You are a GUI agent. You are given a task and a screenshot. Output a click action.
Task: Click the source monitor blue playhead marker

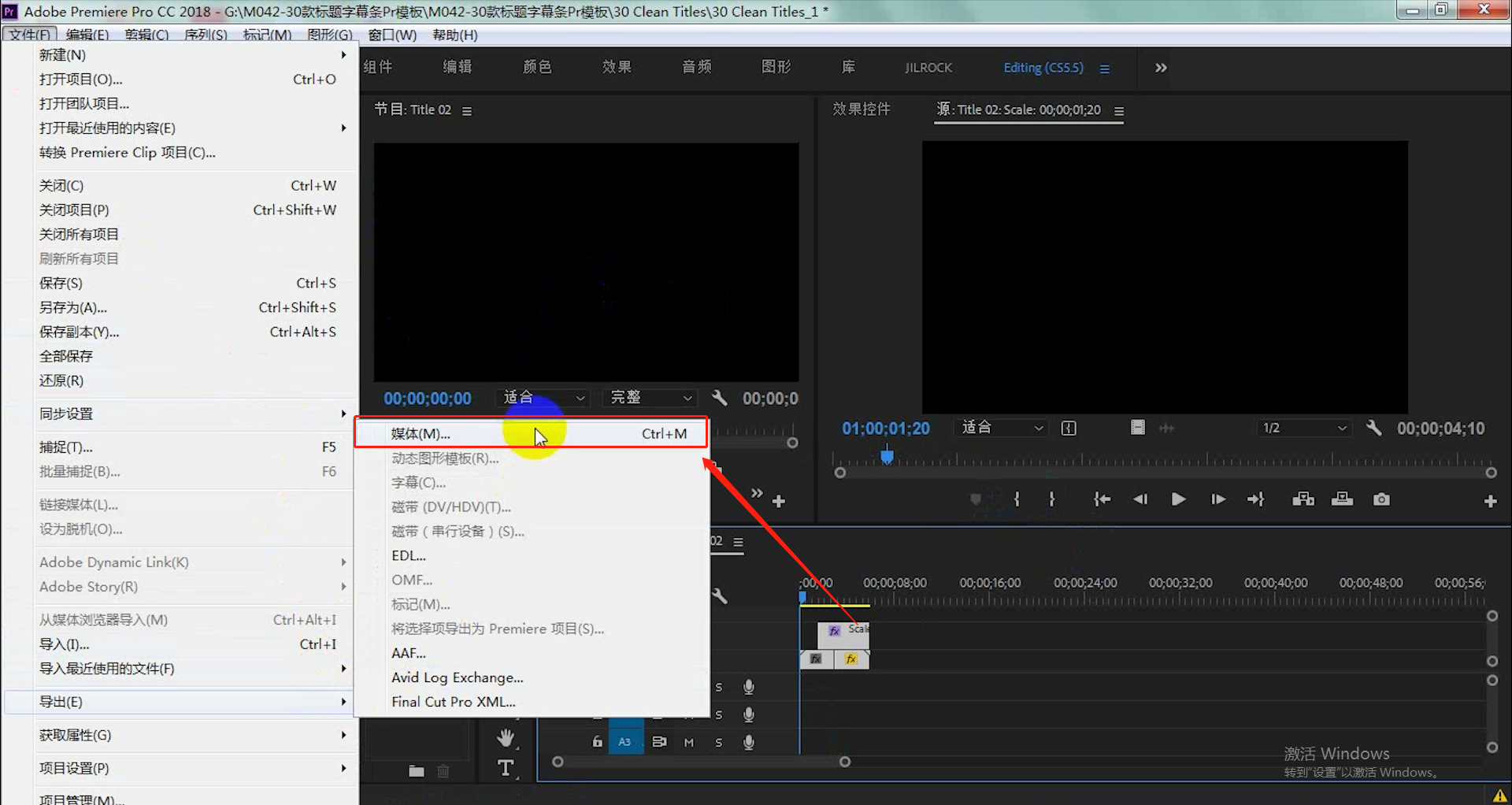(887, 455)
